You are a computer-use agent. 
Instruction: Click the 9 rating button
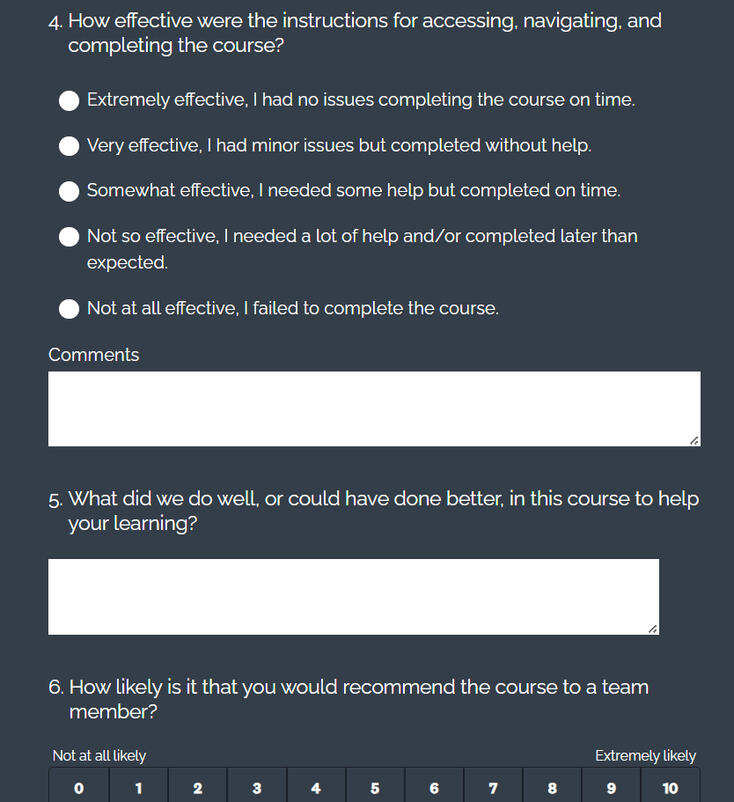(611, 788)
